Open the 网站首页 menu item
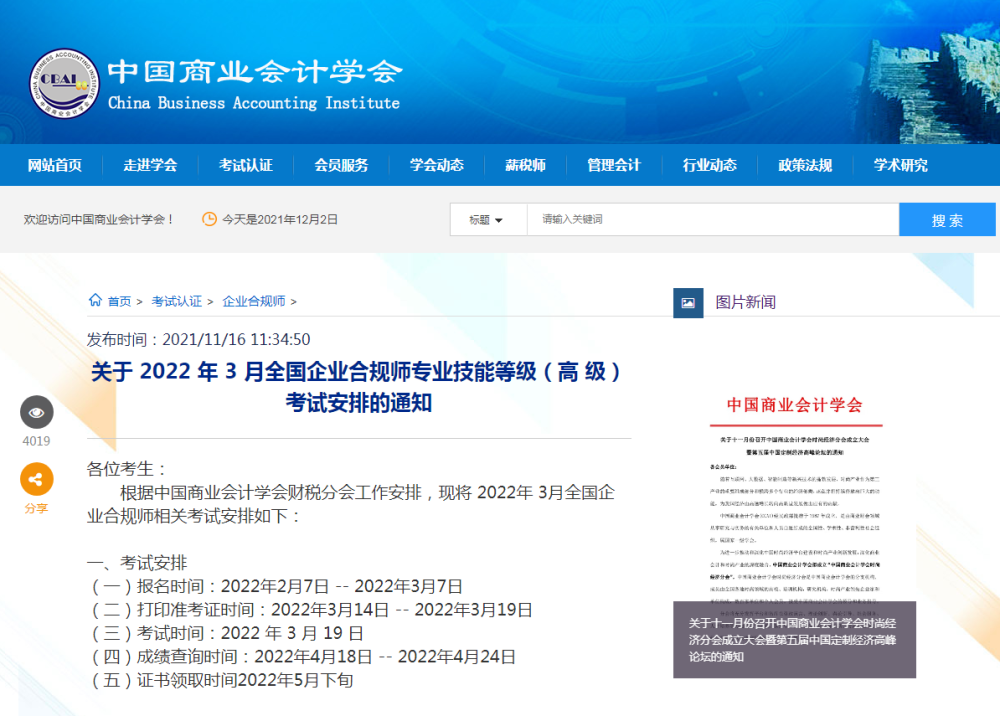 (55, 165)
